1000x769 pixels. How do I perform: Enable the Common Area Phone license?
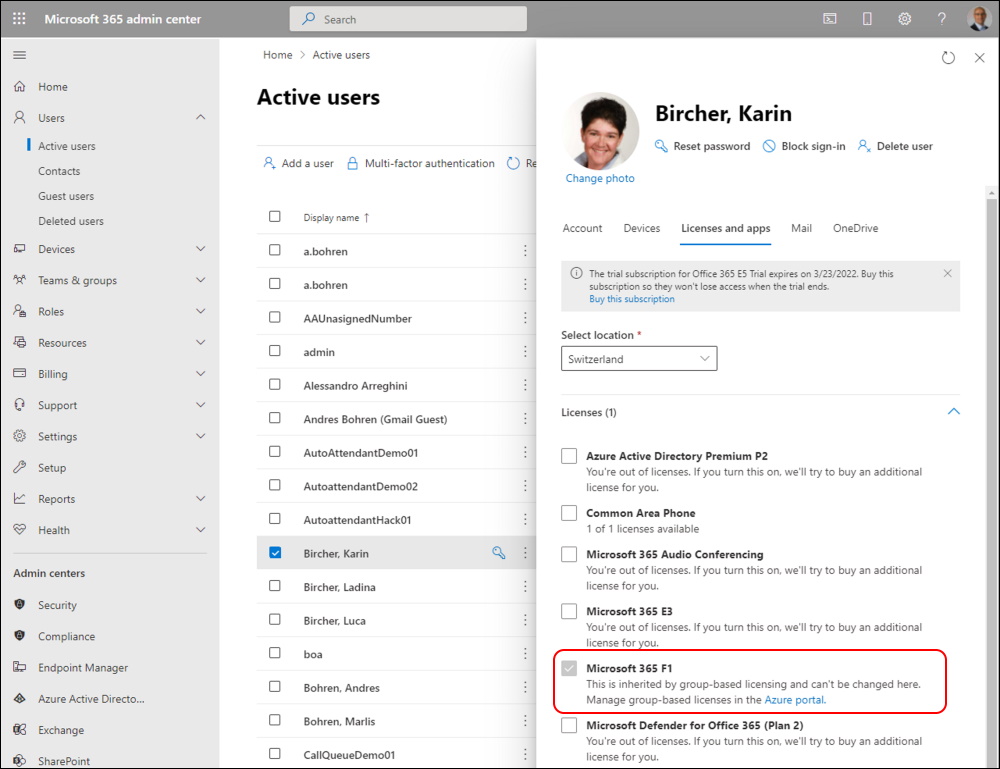pyautogui.click(x=569, y=513)
